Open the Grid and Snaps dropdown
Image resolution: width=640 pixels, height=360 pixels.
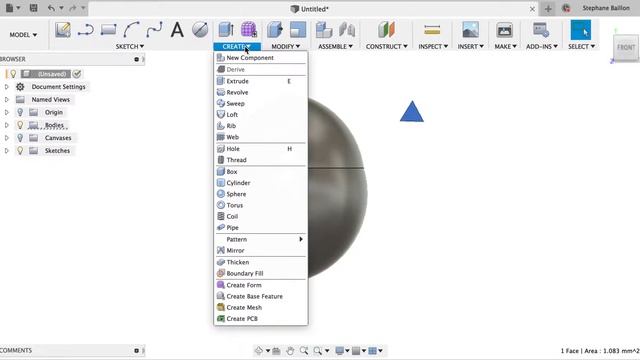(359, 351)
